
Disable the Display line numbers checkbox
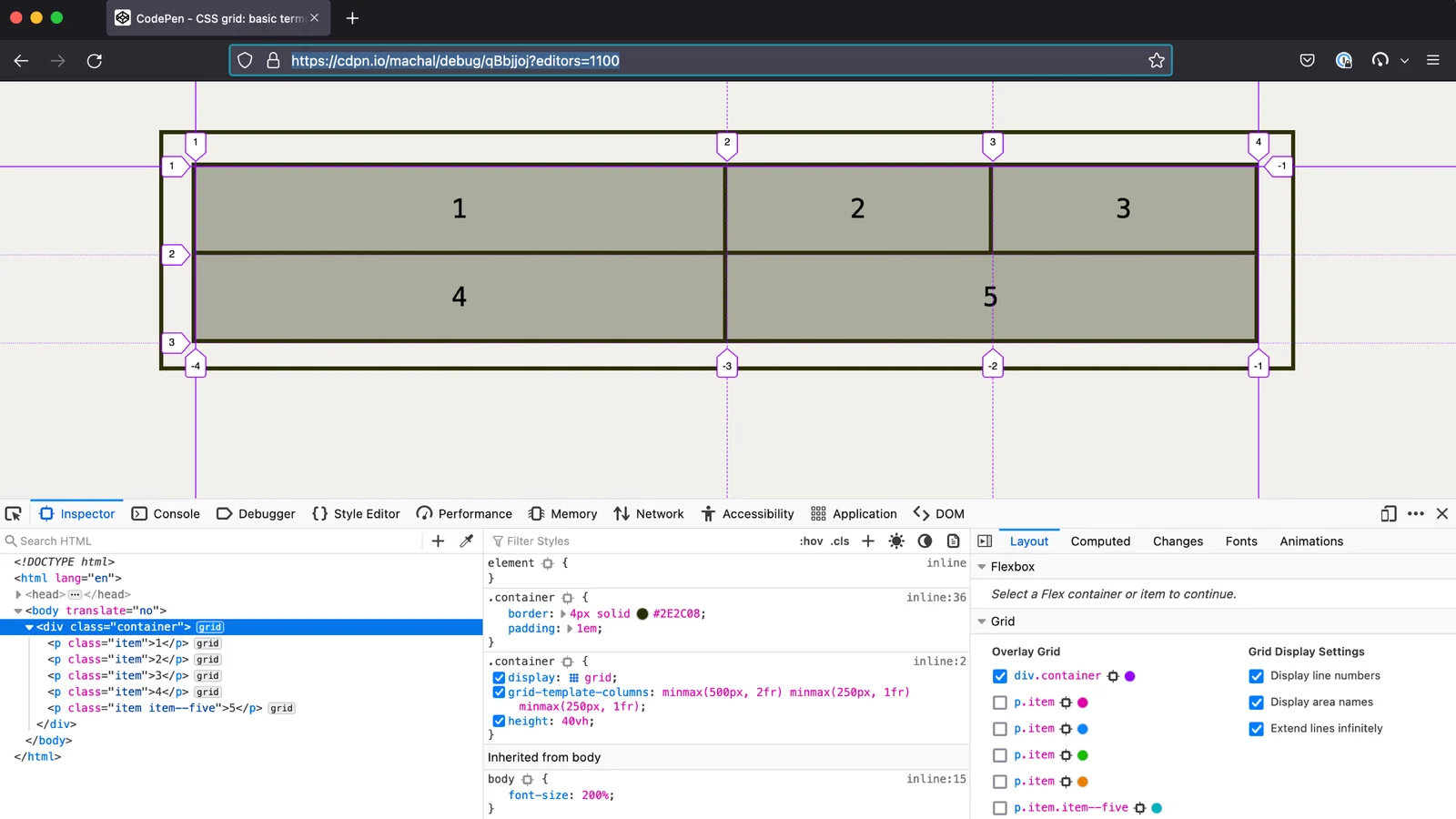click(1256, 675)
